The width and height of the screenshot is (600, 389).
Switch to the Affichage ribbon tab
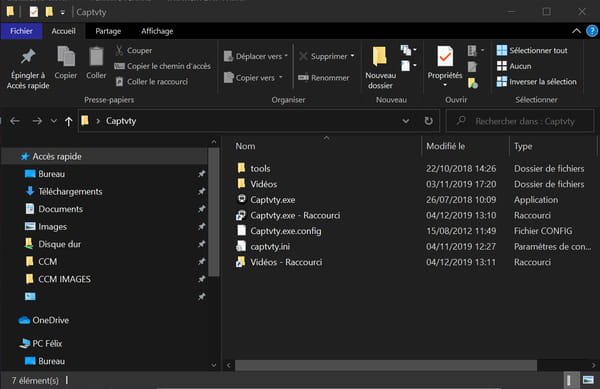pos(157,31)
